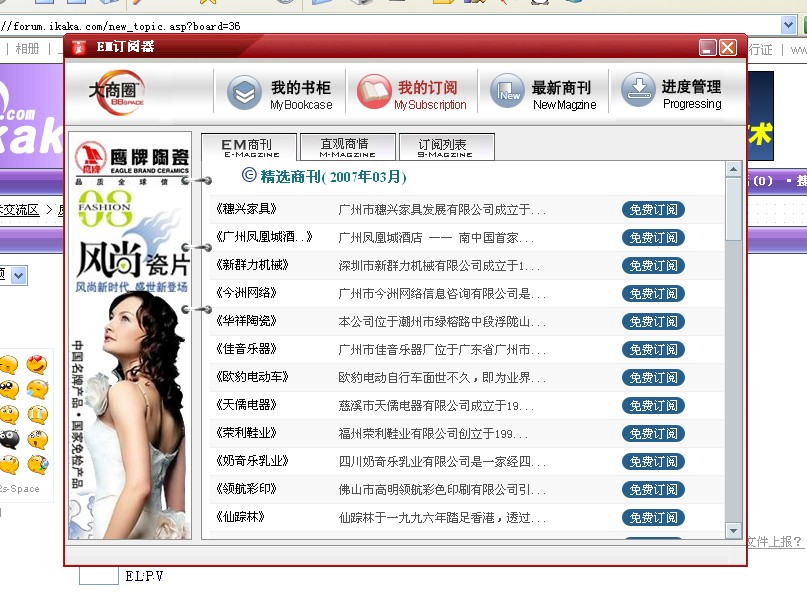The image size is (807, 596).
Task: Subscribe free to 《新群力机械》
Action: pyautogui.click(x=653, y=266)
